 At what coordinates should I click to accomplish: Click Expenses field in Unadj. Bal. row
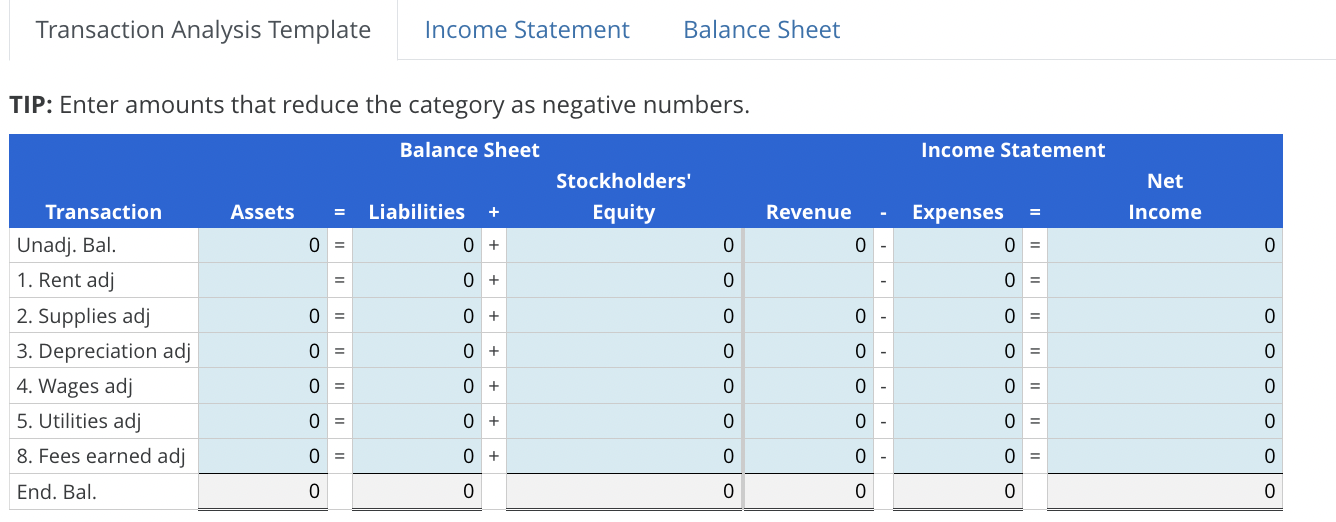[x=959, y=245]
